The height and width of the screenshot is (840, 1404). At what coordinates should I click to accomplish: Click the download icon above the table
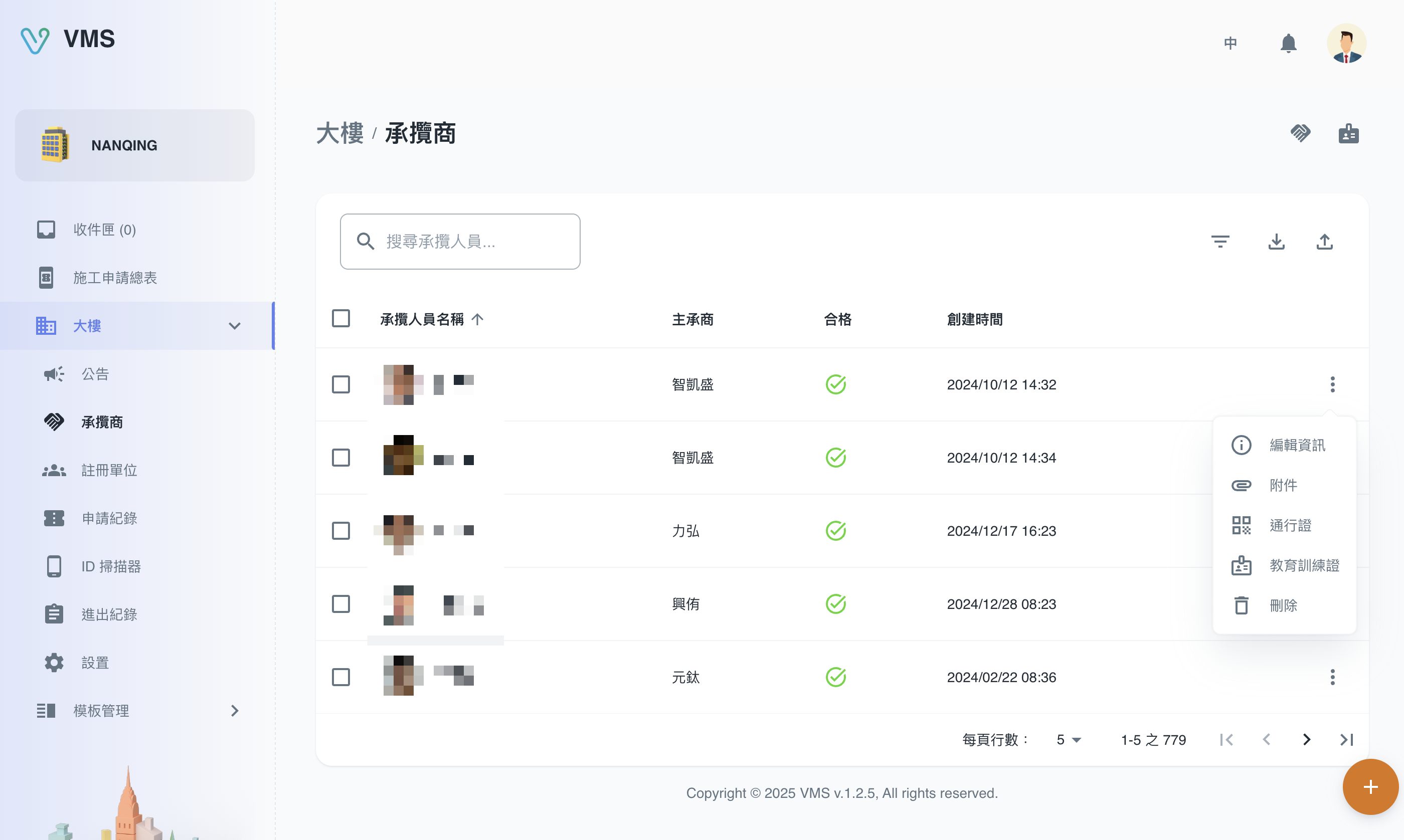[x=1276, y=242]
